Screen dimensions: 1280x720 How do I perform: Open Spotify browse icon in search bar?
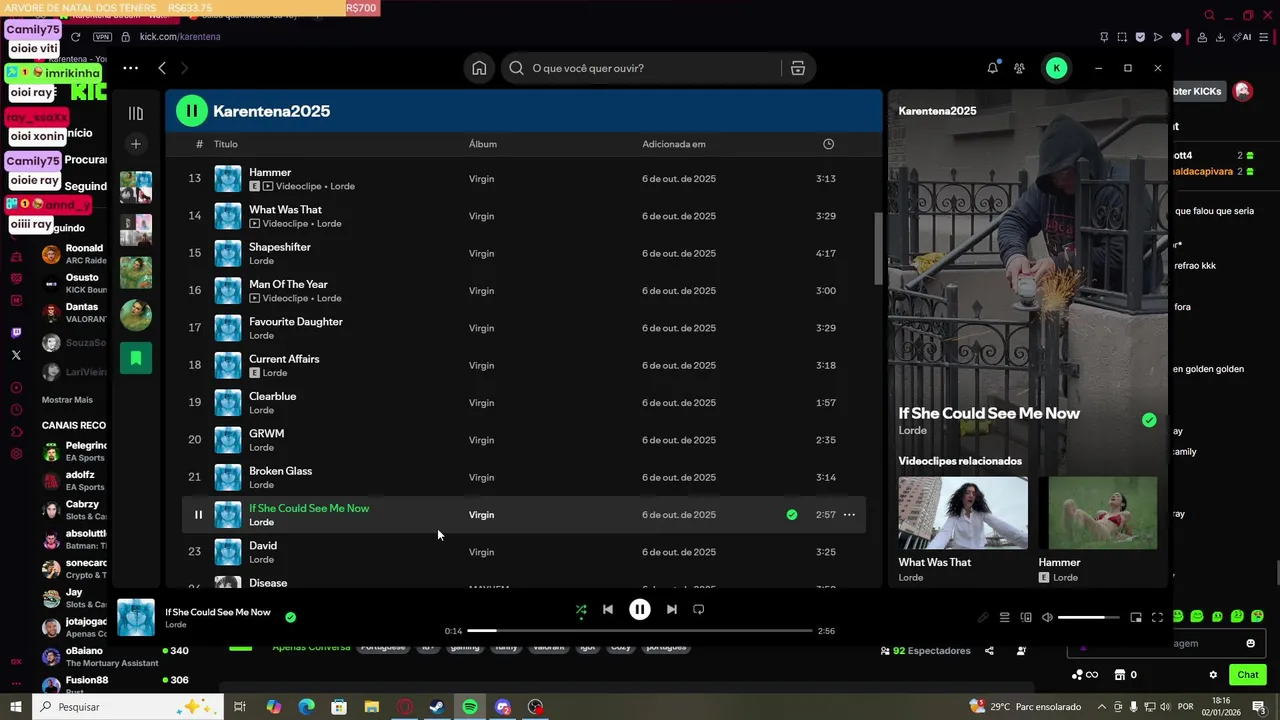[797, 68]
